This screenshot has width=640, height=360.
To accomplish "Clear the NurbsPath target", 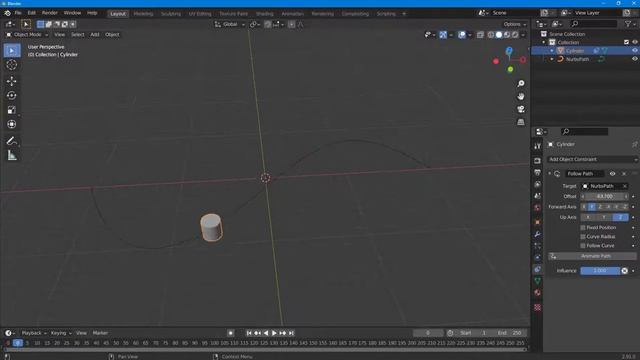I will pyautogui.click(x=624, y=186).
